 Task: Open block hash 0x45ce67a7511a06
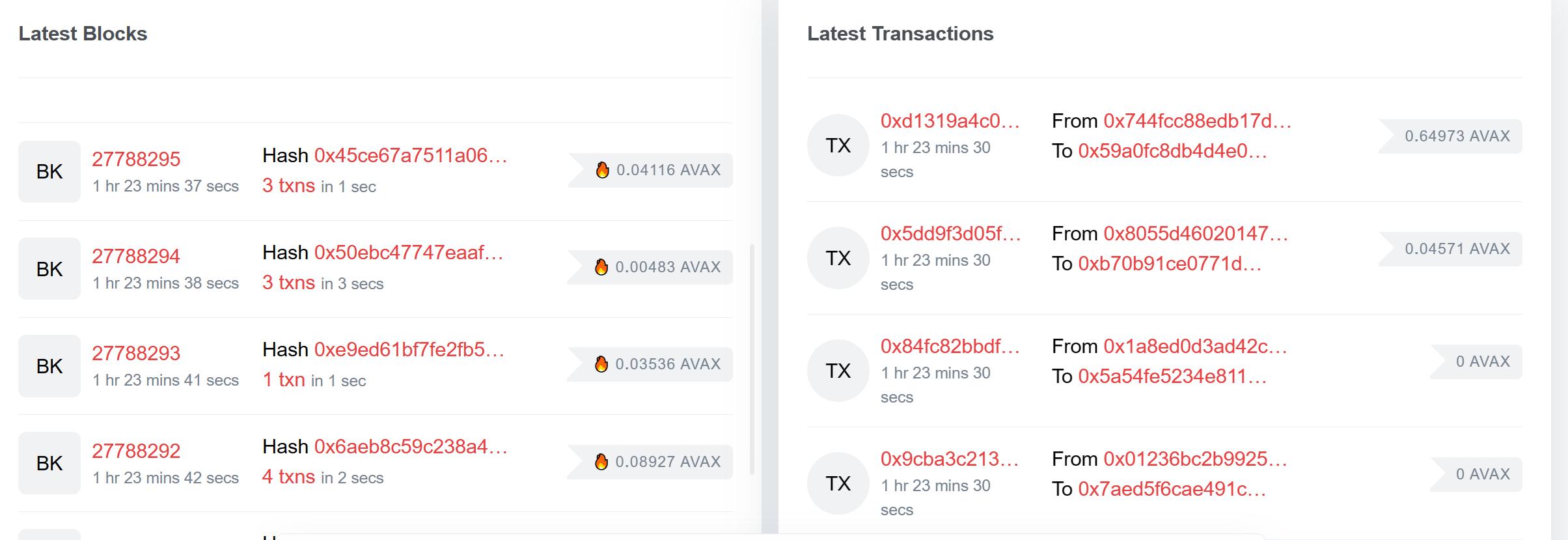point(410,156)
